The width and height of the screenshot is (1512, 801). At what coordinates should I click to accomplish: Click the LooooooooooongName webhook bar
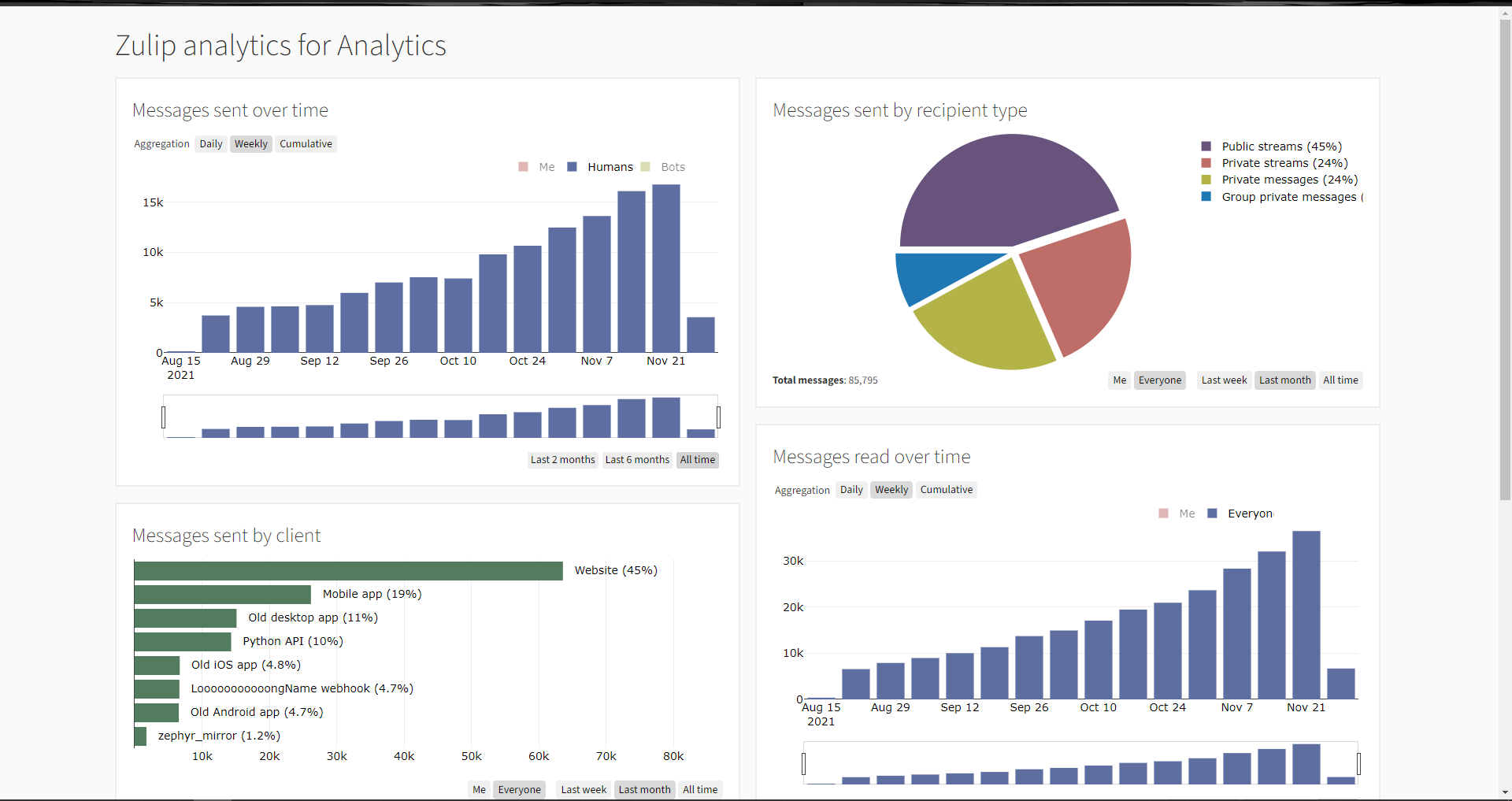click(157, 689)
